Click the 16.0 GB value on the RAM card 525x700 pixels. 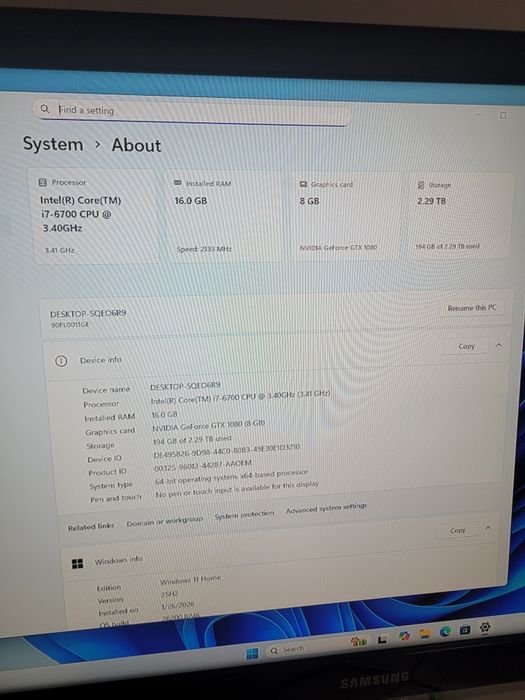pos(191,201)
